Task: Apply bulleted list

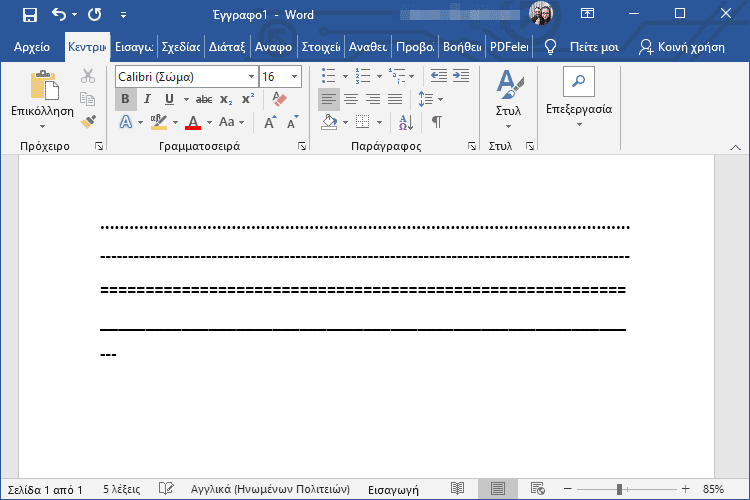Action: click(x=329, y=76)
